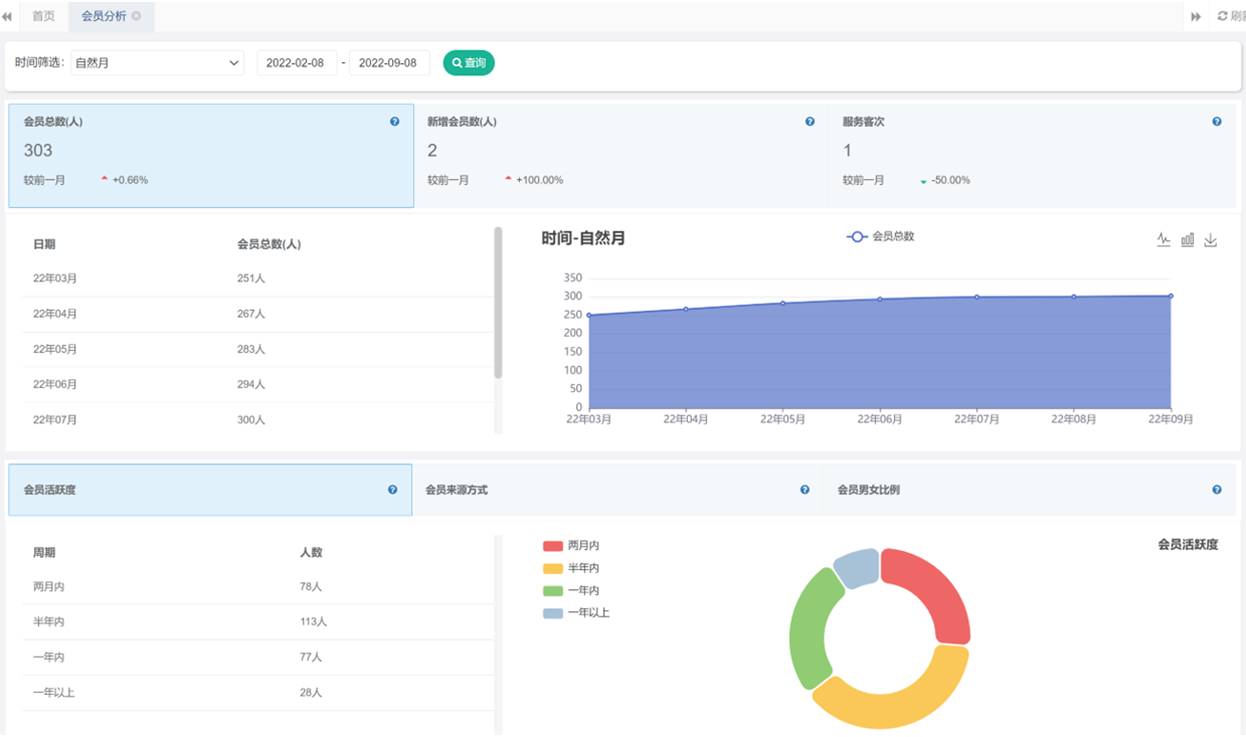Click the 两月内 row in activity table
Viewport: 1246px width, 737px height.
point(258,587)
